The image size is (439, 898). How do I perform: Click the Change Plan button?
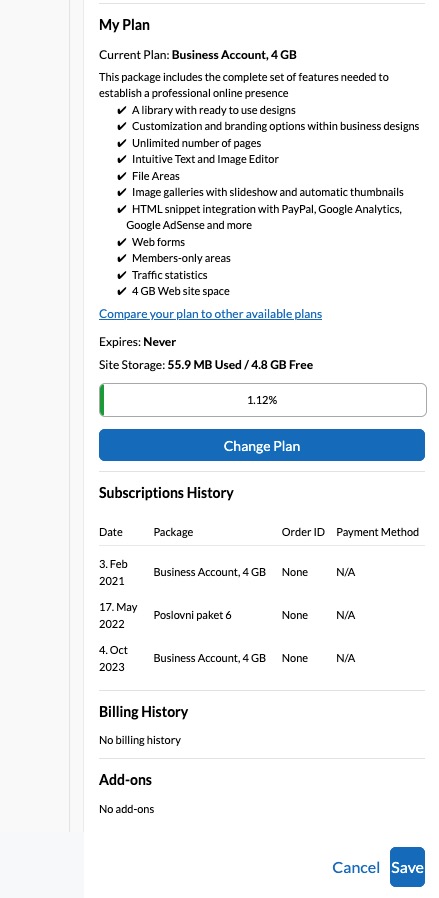click(x=262, y=446)
